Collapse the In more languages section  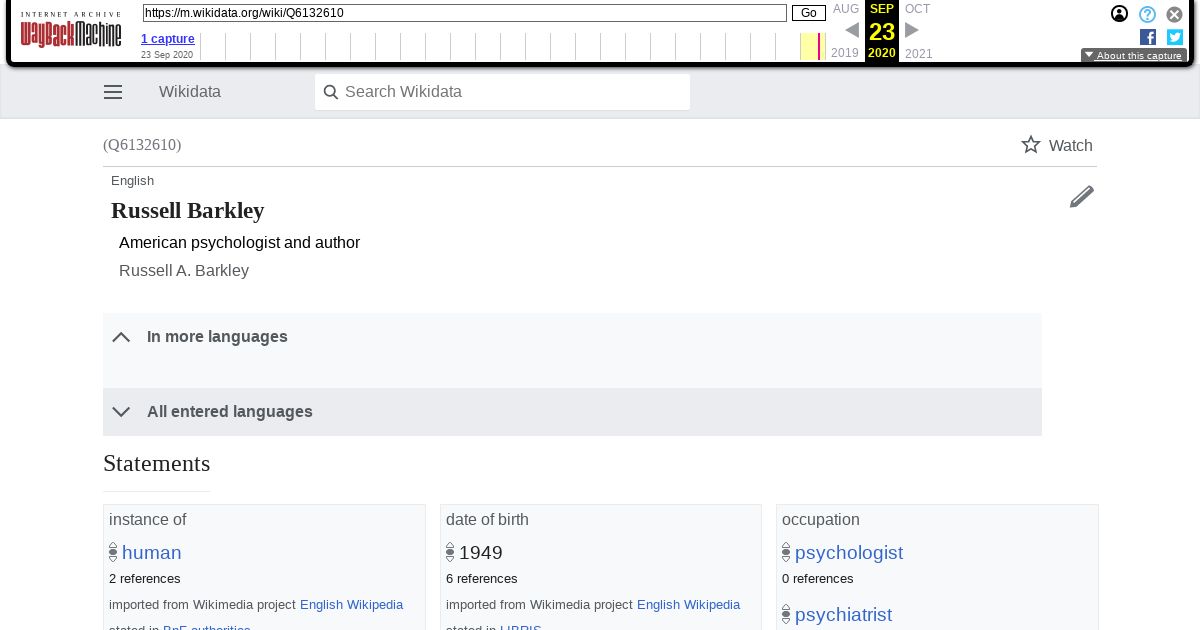572,337
